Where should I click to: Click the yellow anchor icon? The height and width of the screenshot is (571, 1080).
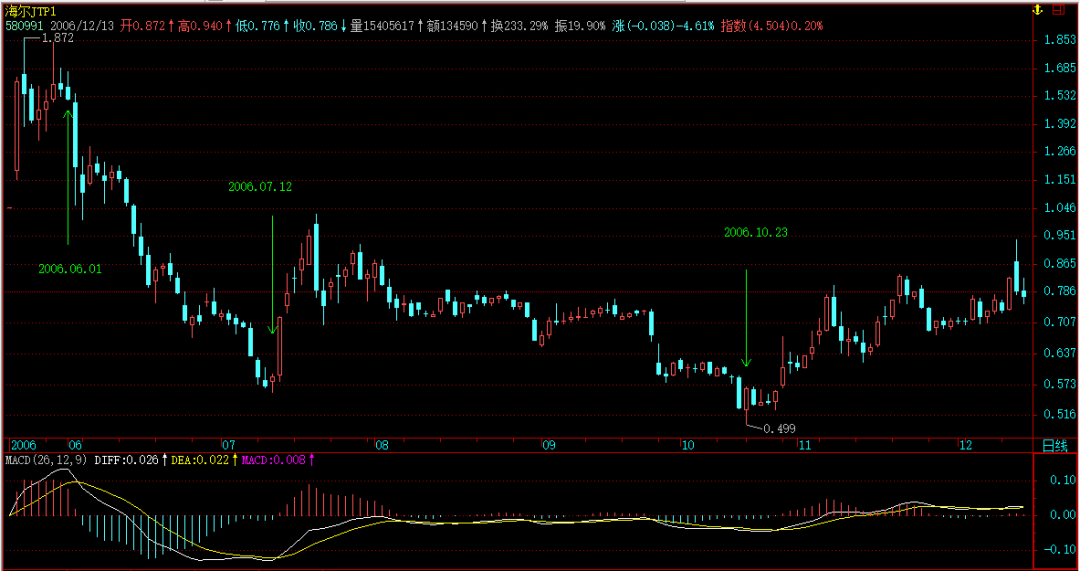tap(1035, 12)
